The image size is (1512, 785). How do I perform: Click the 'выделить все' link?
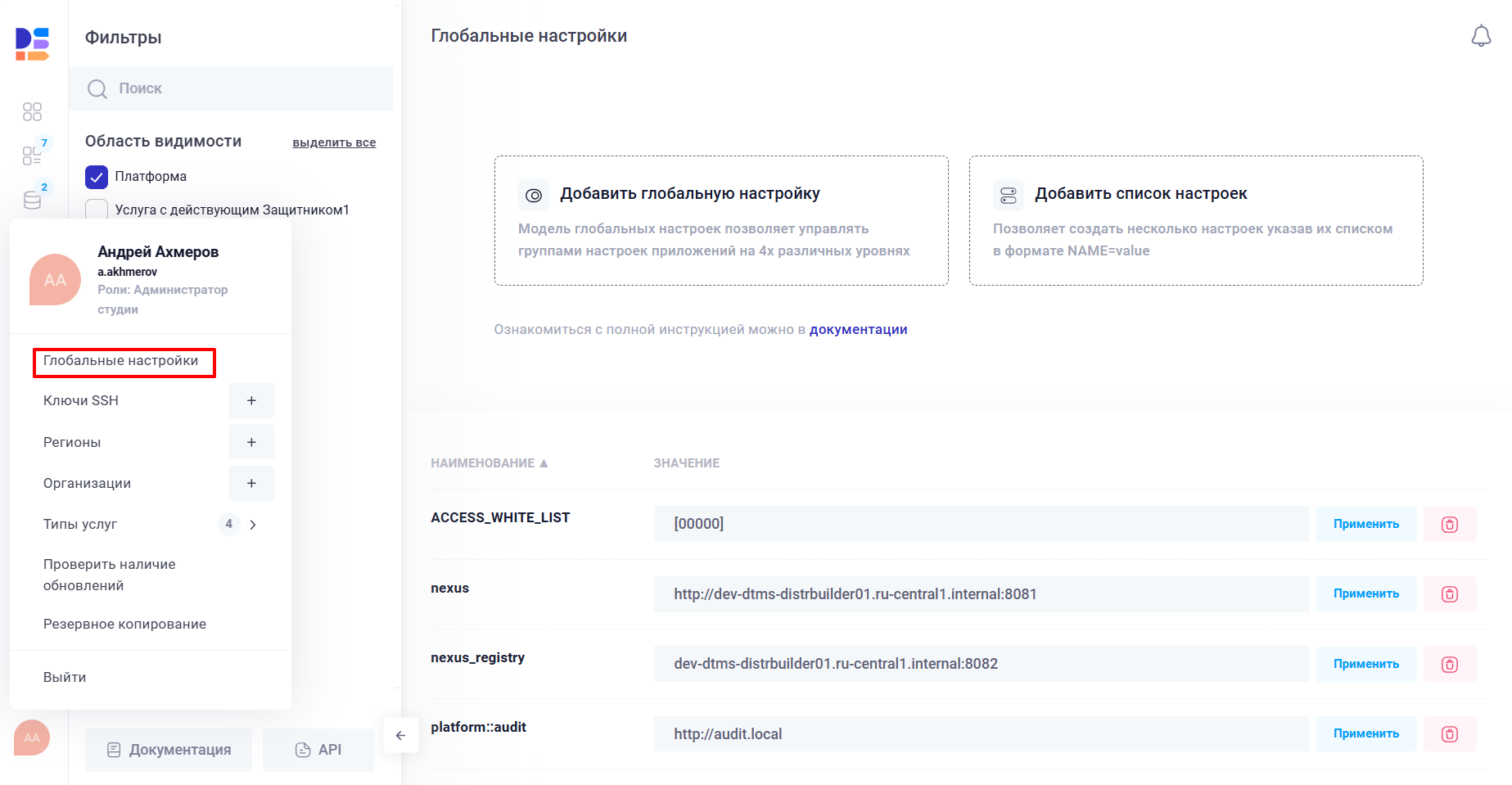(x=333, y=142)
